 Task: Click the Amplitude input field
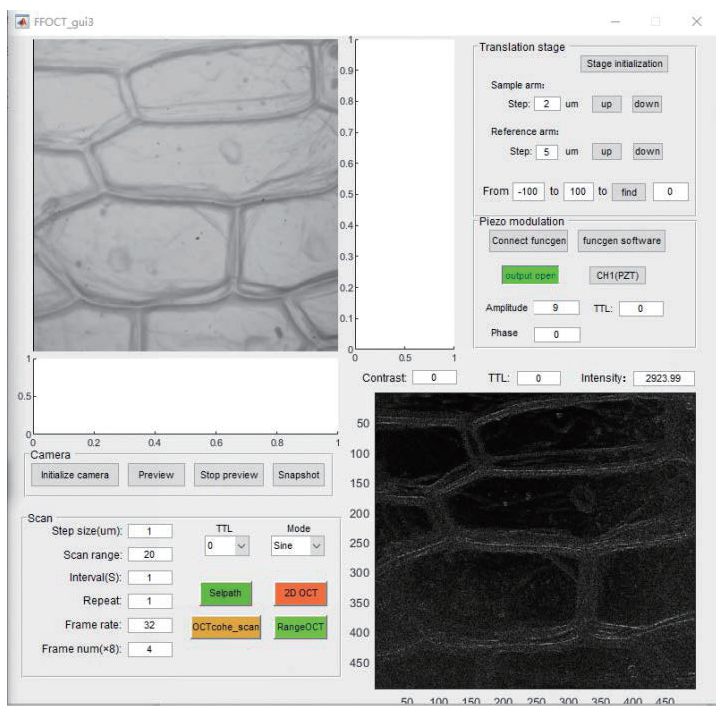[556, 309]
